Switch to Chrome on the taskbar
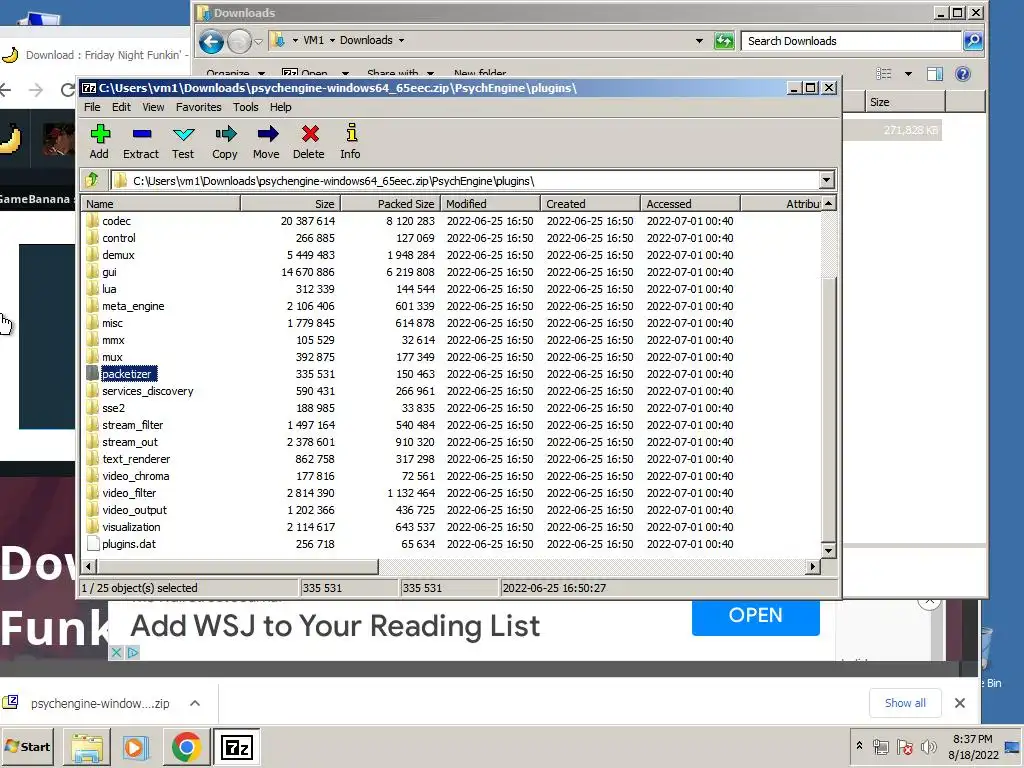 point(186,747)
